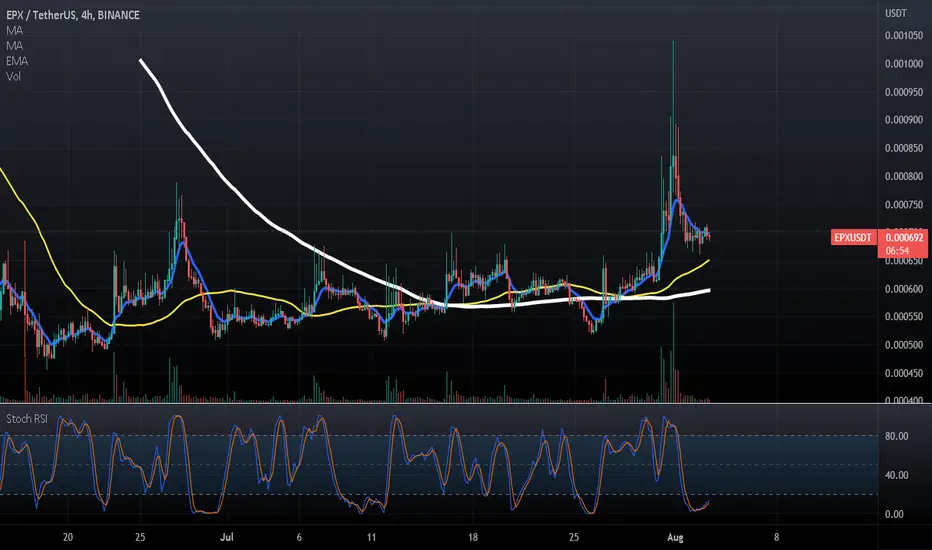Click the USDT currency label
The image size is (932, 550).
pos(896,14)
